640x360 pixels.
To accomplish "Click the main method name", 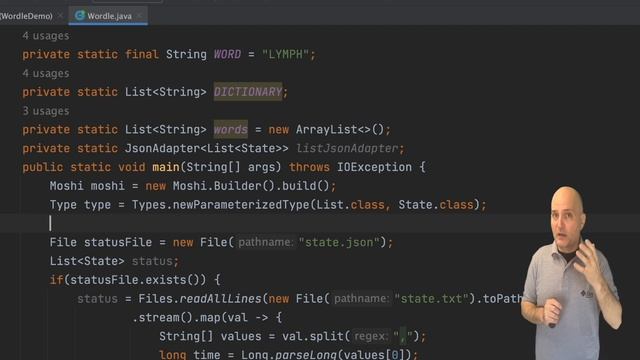I will point(166,167).
